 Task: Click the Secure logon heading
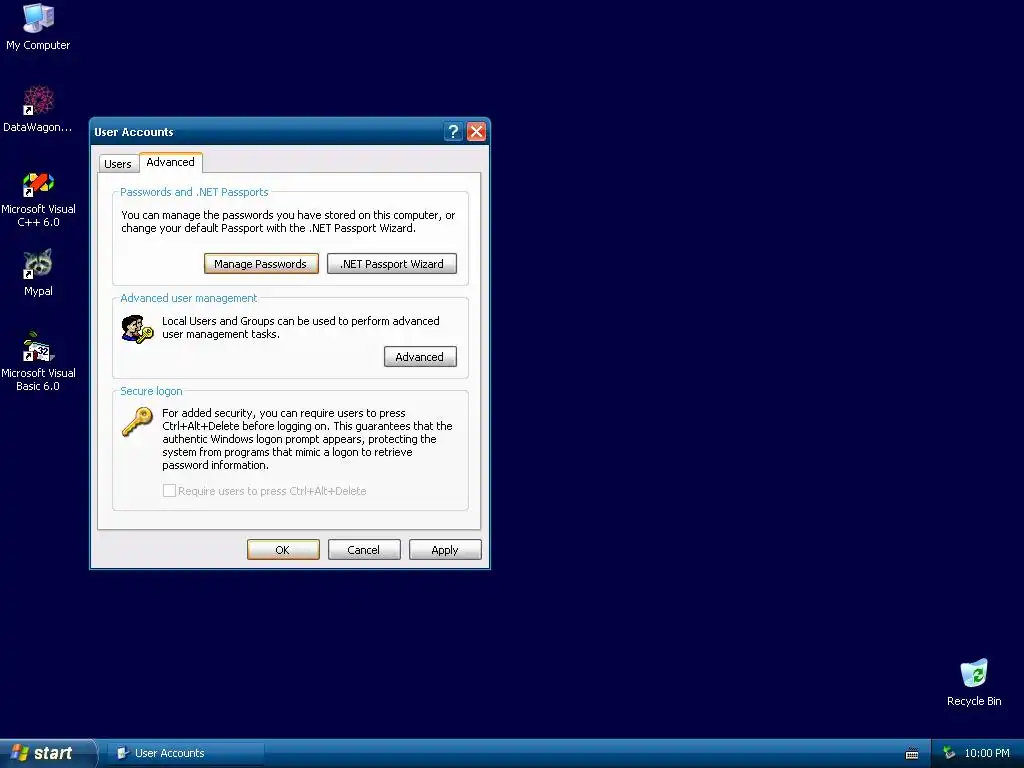151,391
